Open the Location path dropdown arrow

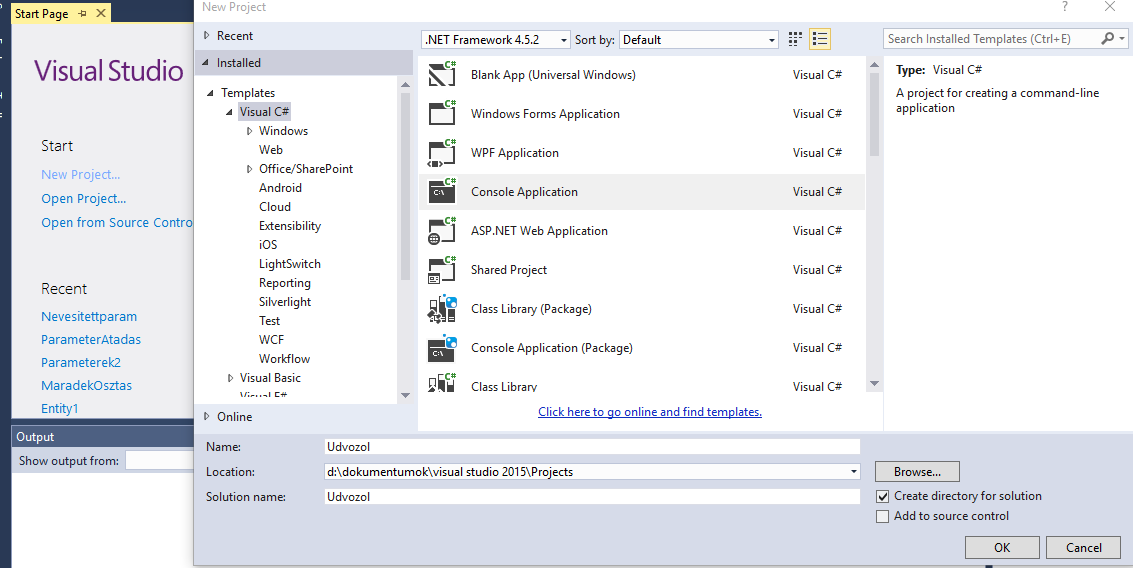(854, 472)
